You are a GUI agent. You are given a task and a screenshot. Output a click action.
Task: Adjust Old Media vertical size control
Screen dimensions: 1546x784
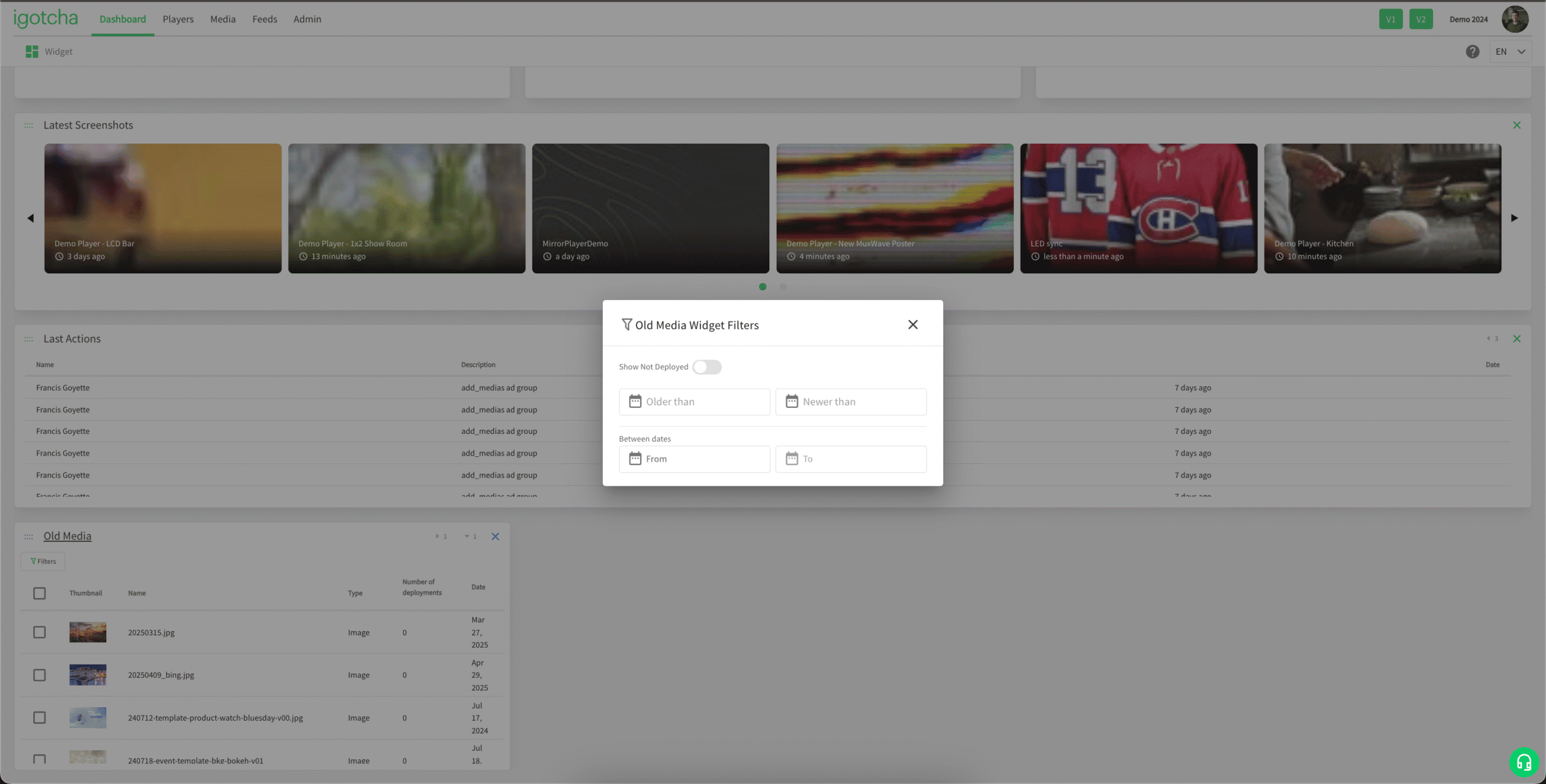471,537
